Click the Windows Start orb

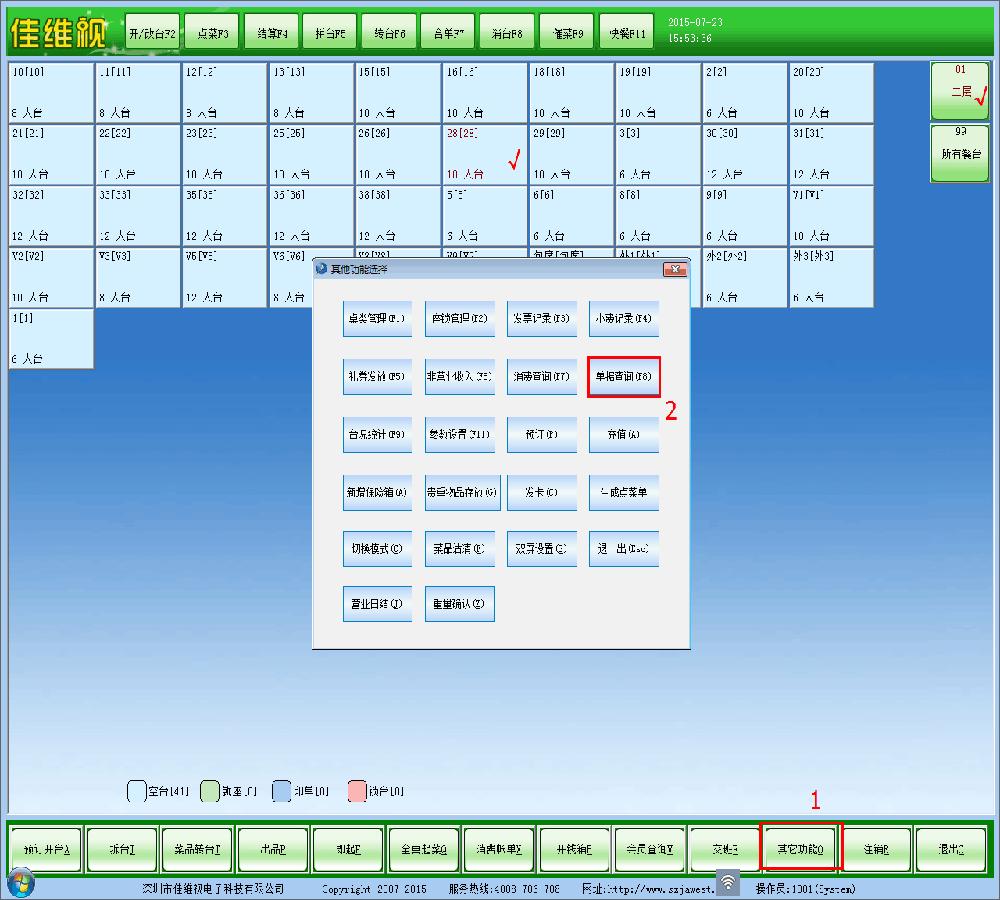click(20, 883)
